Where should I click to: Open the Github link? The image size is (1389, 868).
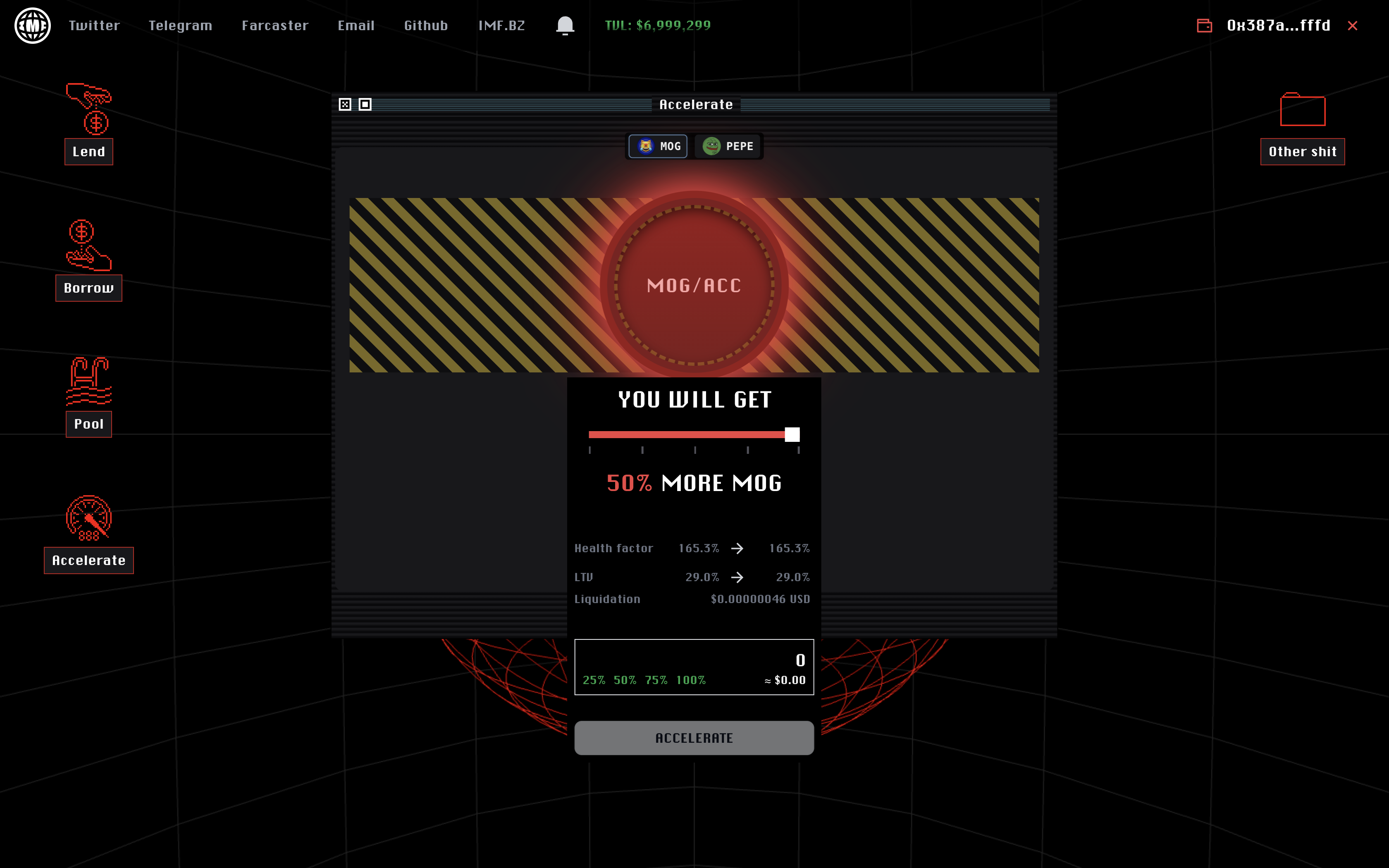pyautogui.click(x=426, y=26)
